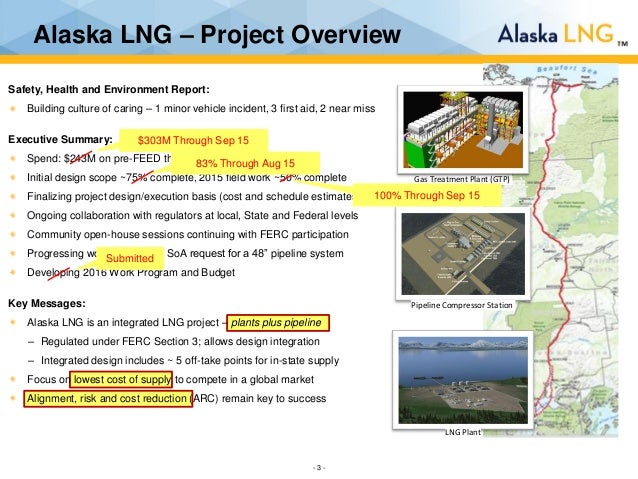The image size is (638, 479).
Task: Click the 'LNG Plant' caption
Action: tap(463, 432)
